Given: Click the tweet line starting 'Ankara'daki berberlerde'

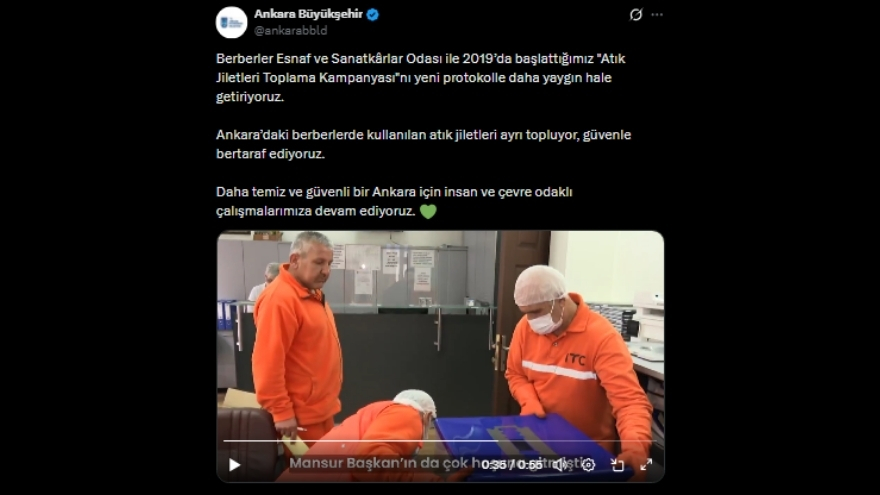Looking at the screenshot, I should point(424,144).
